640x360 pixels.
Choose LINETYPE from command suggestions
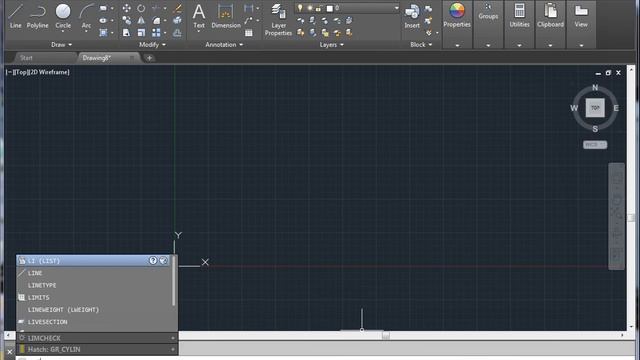94,285
